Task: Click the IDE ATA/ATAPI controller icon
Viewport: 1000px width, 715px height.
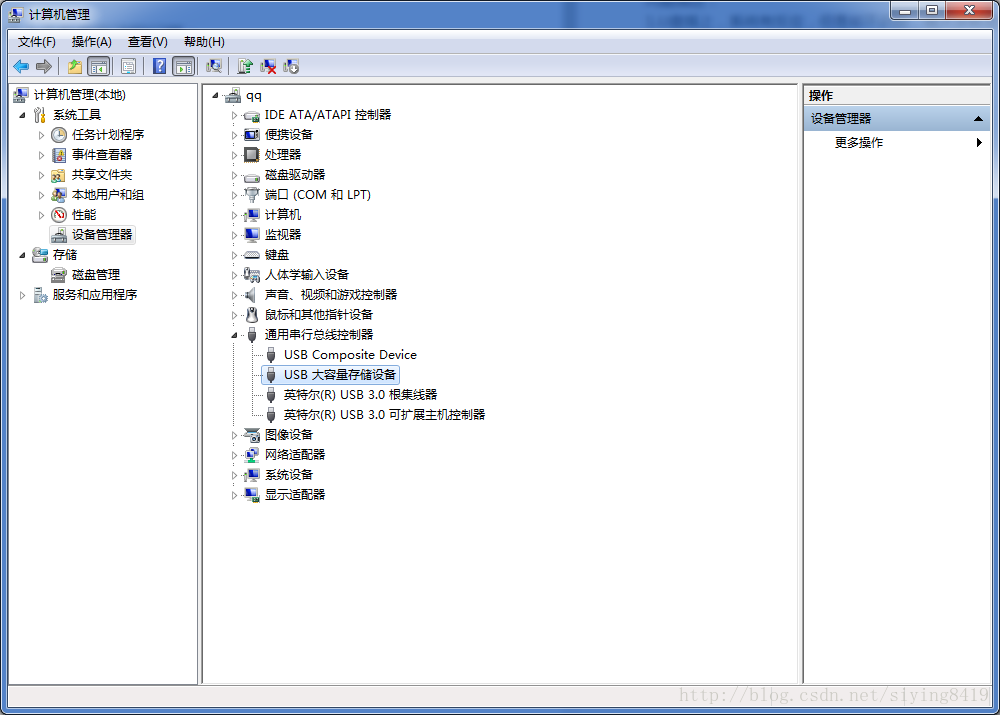Action: pyautogui.click(x=252, y=115)
